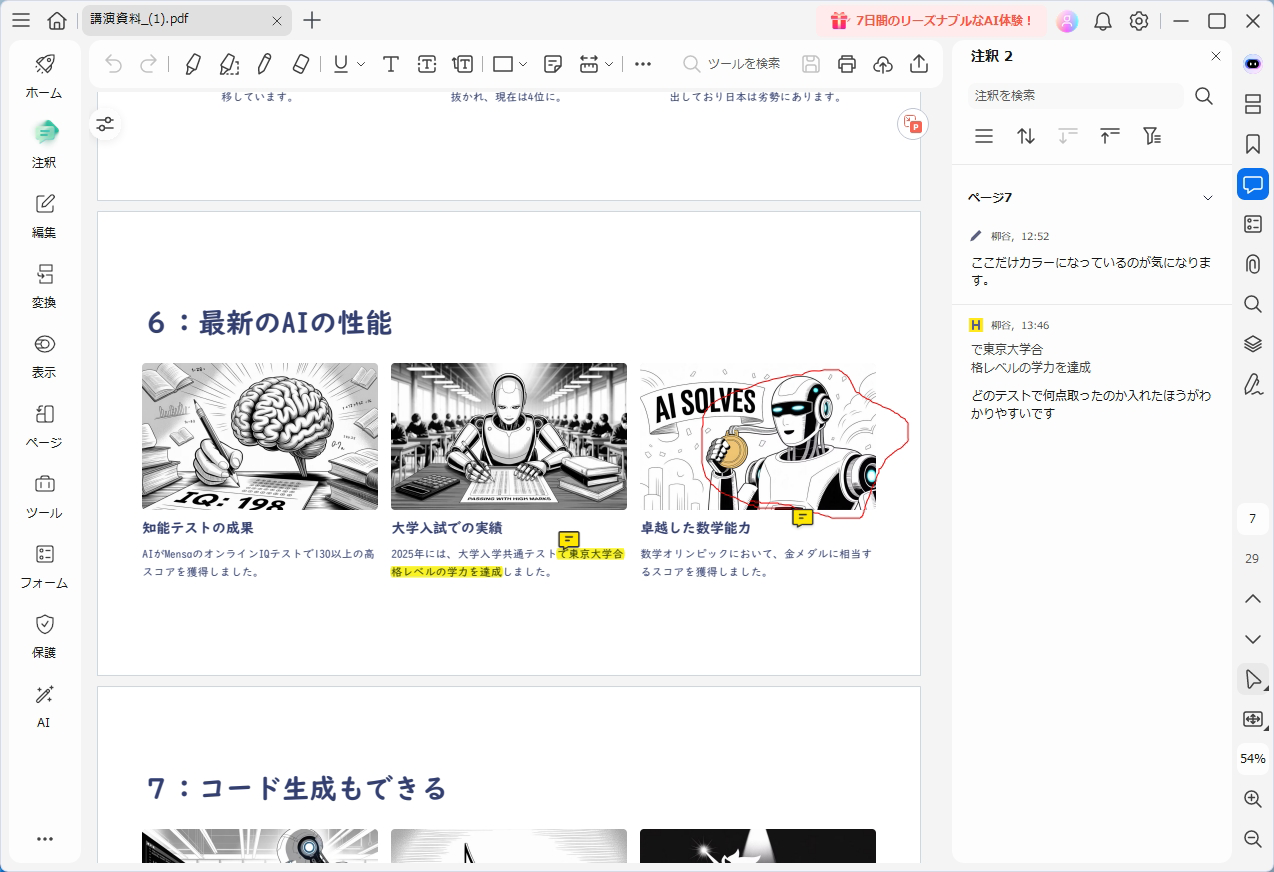The image size is (1274, 872).
Task: Sort the annotation list
Action: 1025,135
